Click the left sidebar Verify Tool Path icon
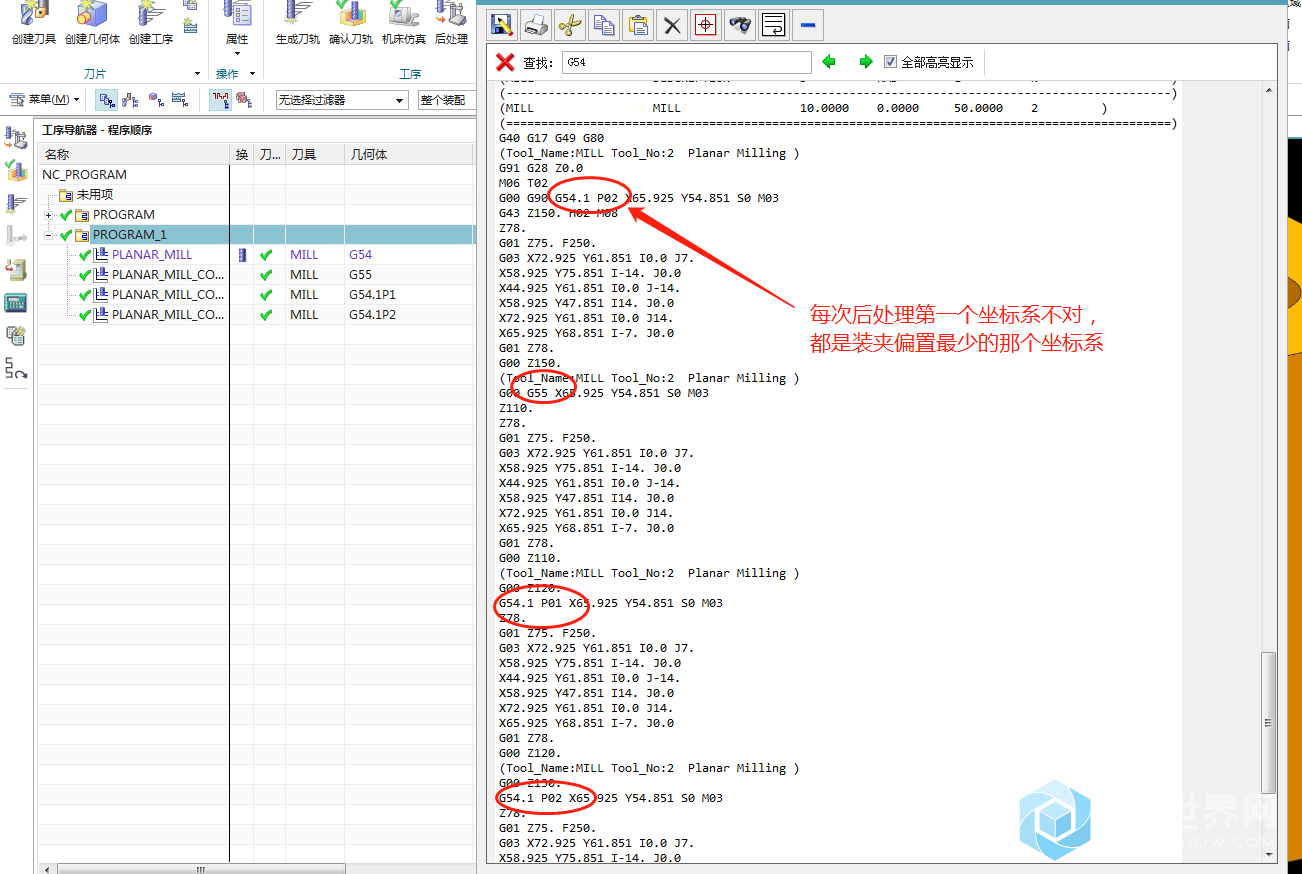 [16, 170]
